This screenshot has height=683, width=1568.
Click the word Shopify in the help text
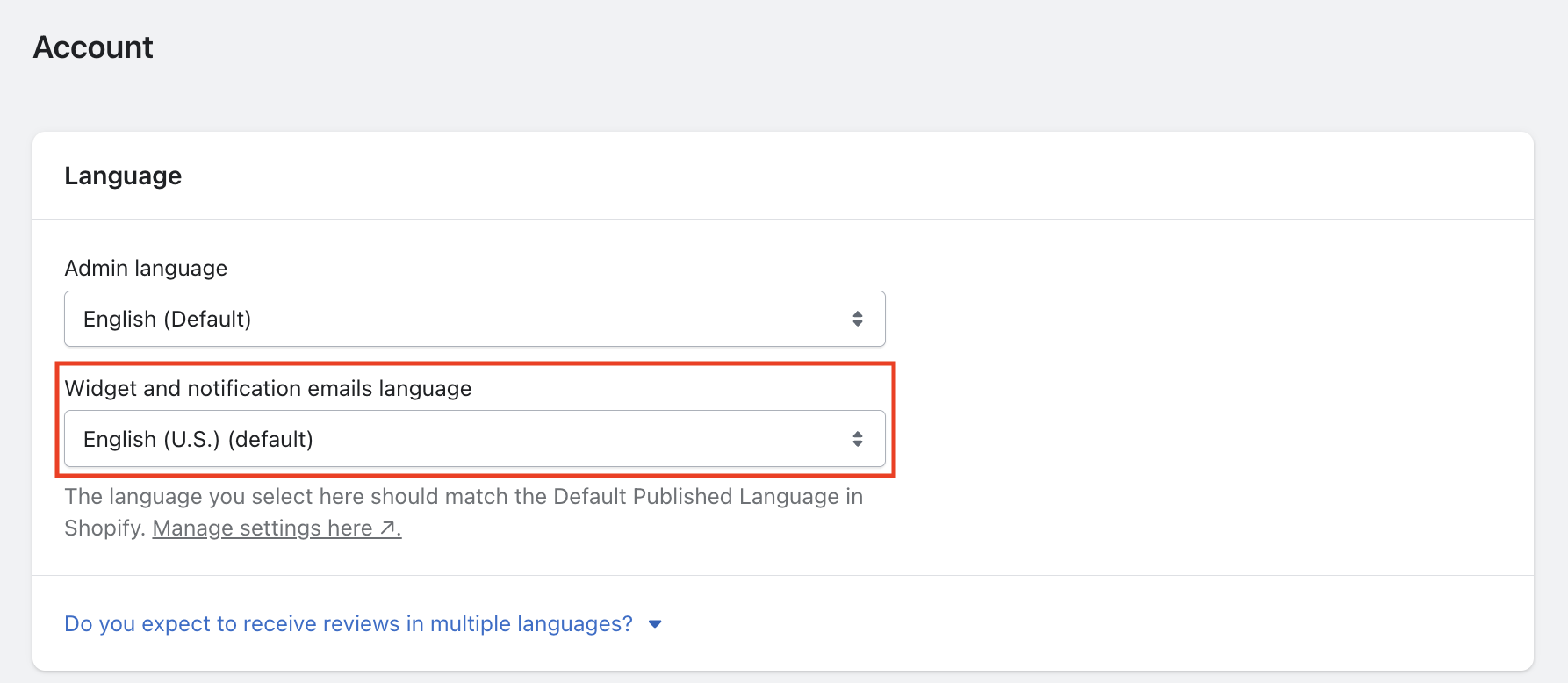102,528
